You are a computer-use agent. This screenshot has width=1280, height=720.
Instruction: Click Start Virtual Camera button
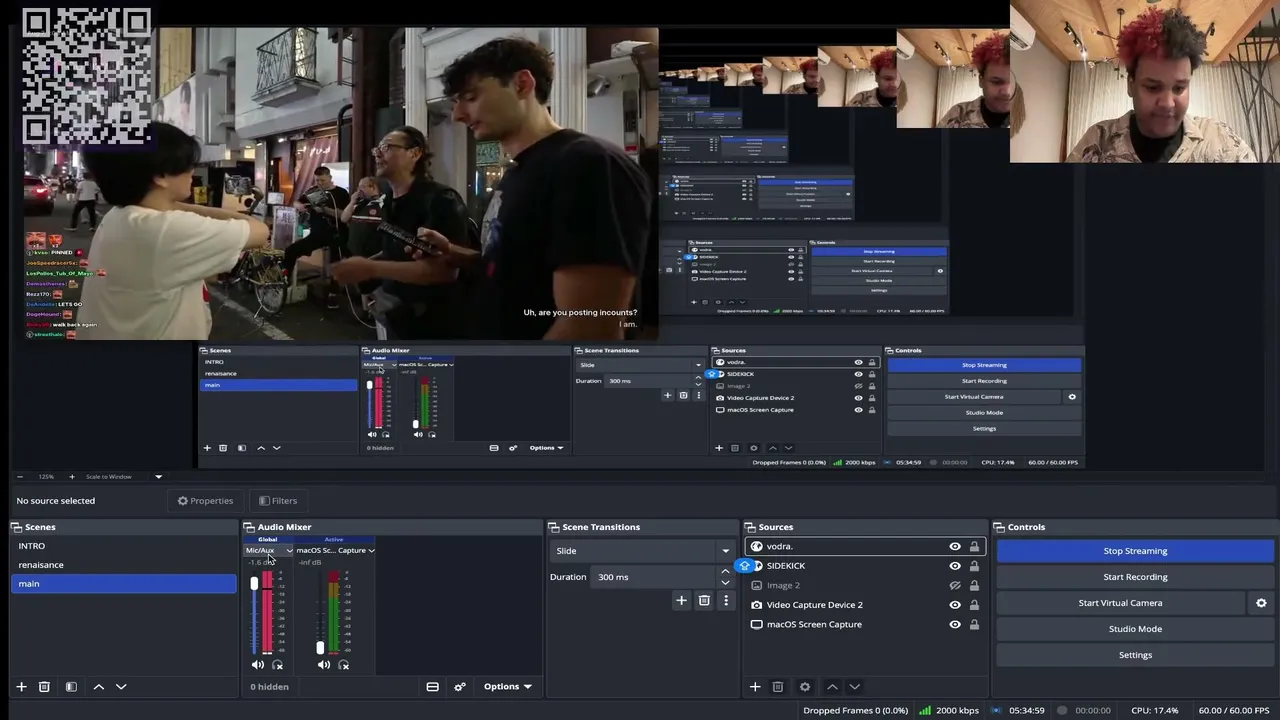[x=1120, y=603]
